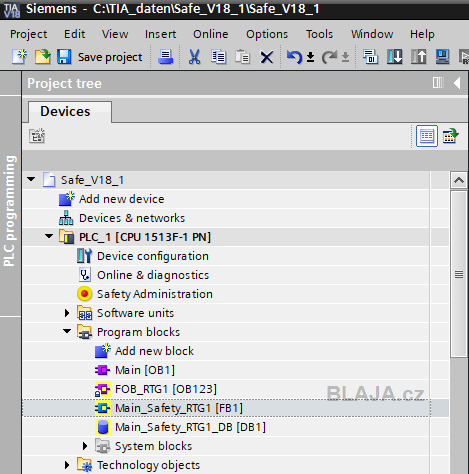Click the red Safety Administration icon
Screen dimensions: 469x474
point(84,294)
